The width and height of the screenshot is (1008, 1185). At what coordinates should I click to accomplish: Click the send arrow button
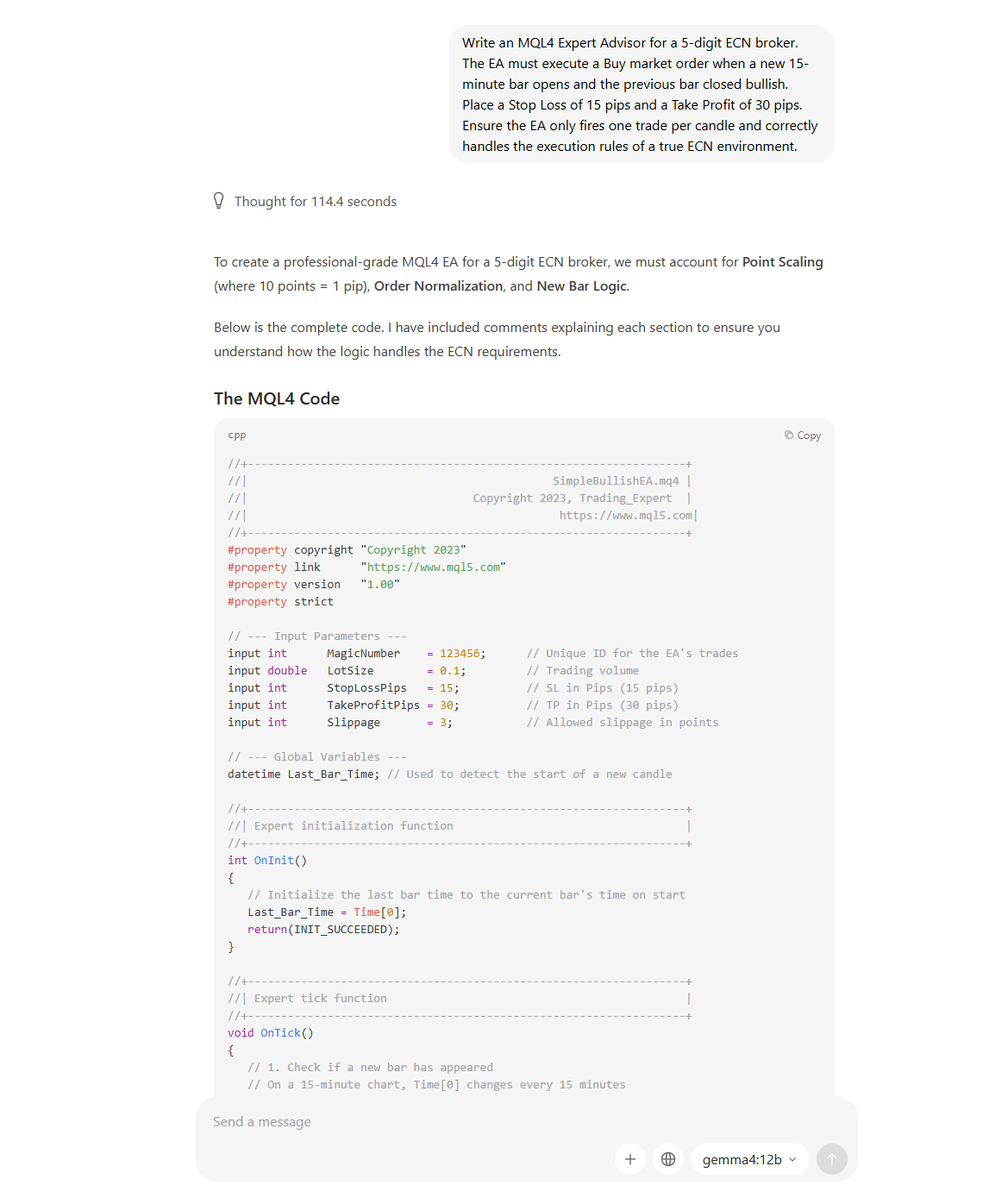832,1159
